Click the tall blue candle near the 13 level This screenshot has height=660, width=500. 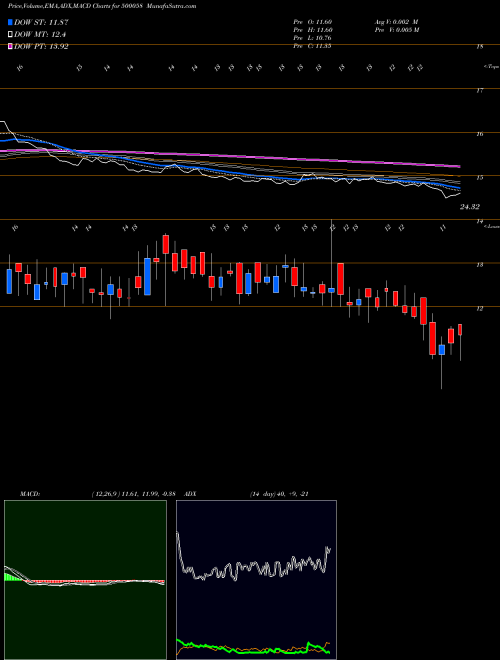pos(147,277)
